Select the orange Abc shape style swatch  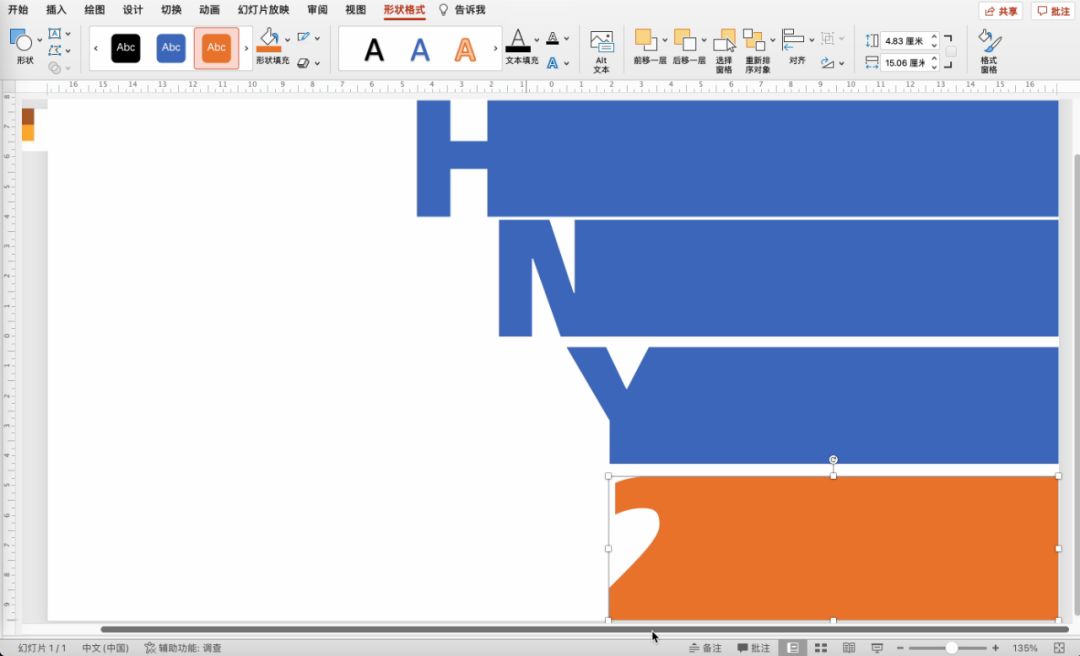click(x=216, y=48)
